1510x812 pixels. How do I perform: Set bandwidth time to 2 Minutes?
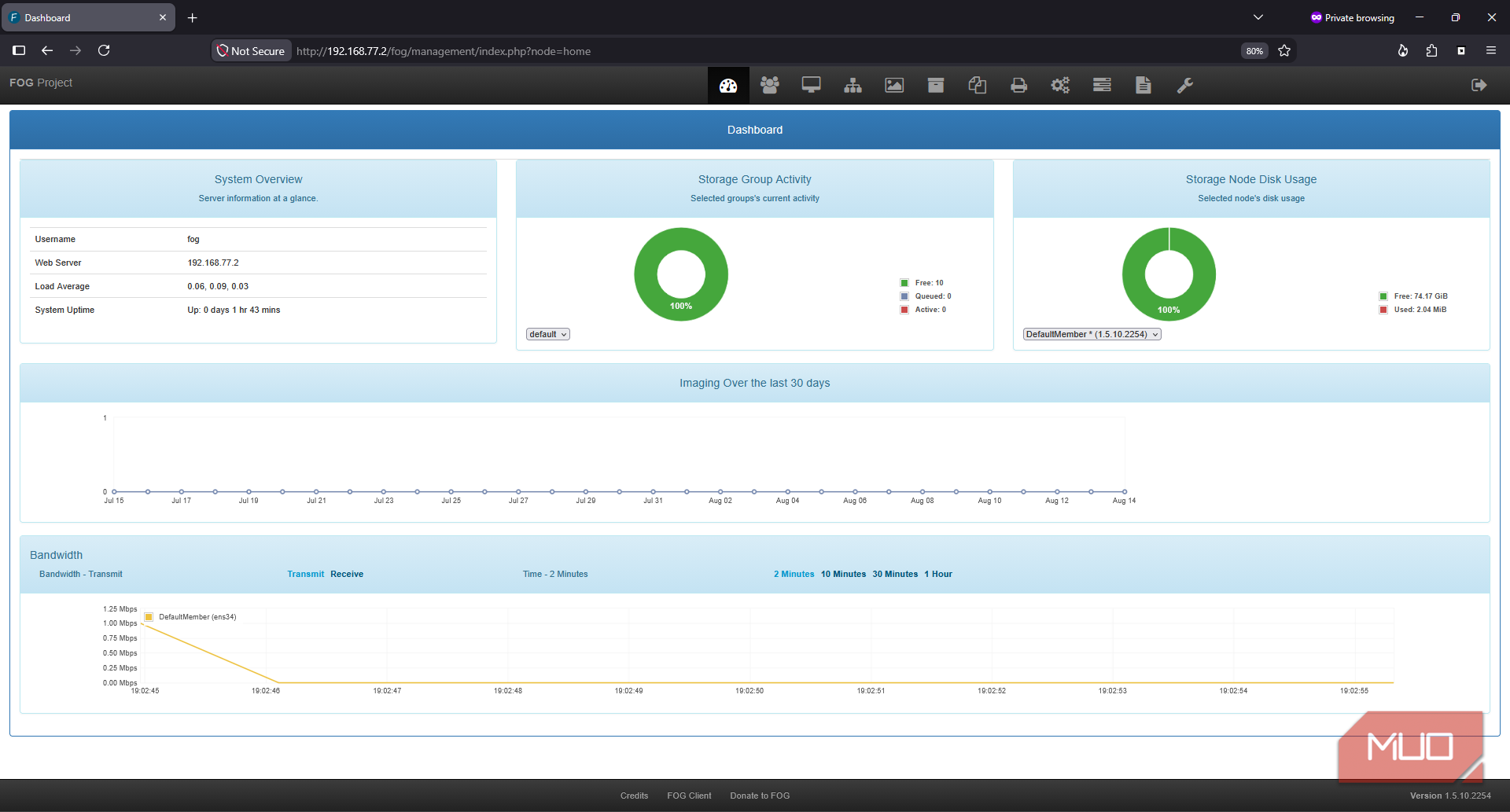pyautogui.click(x=794, y=574)
